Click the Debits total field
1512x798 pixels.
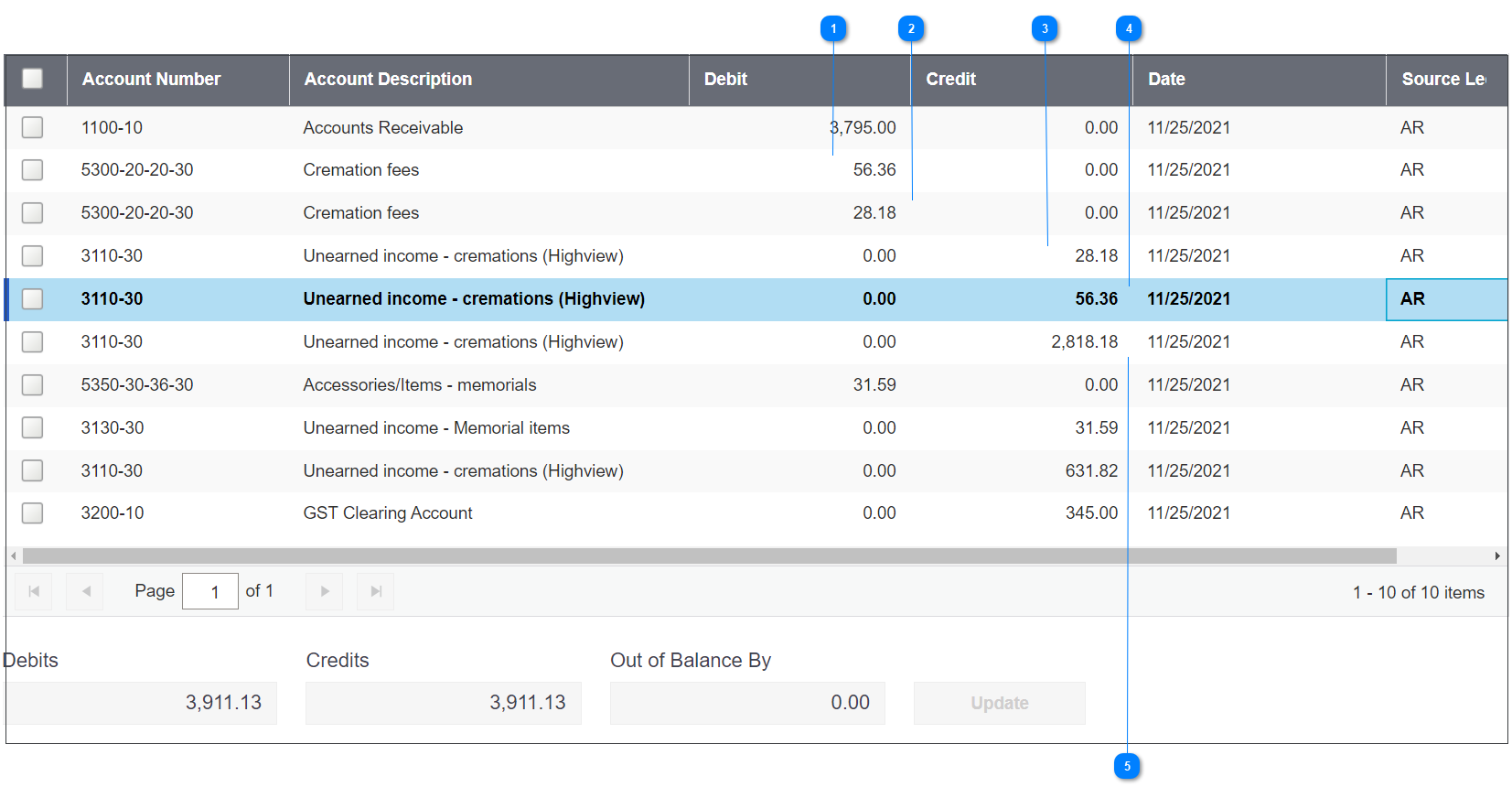[x=142, y=703]
